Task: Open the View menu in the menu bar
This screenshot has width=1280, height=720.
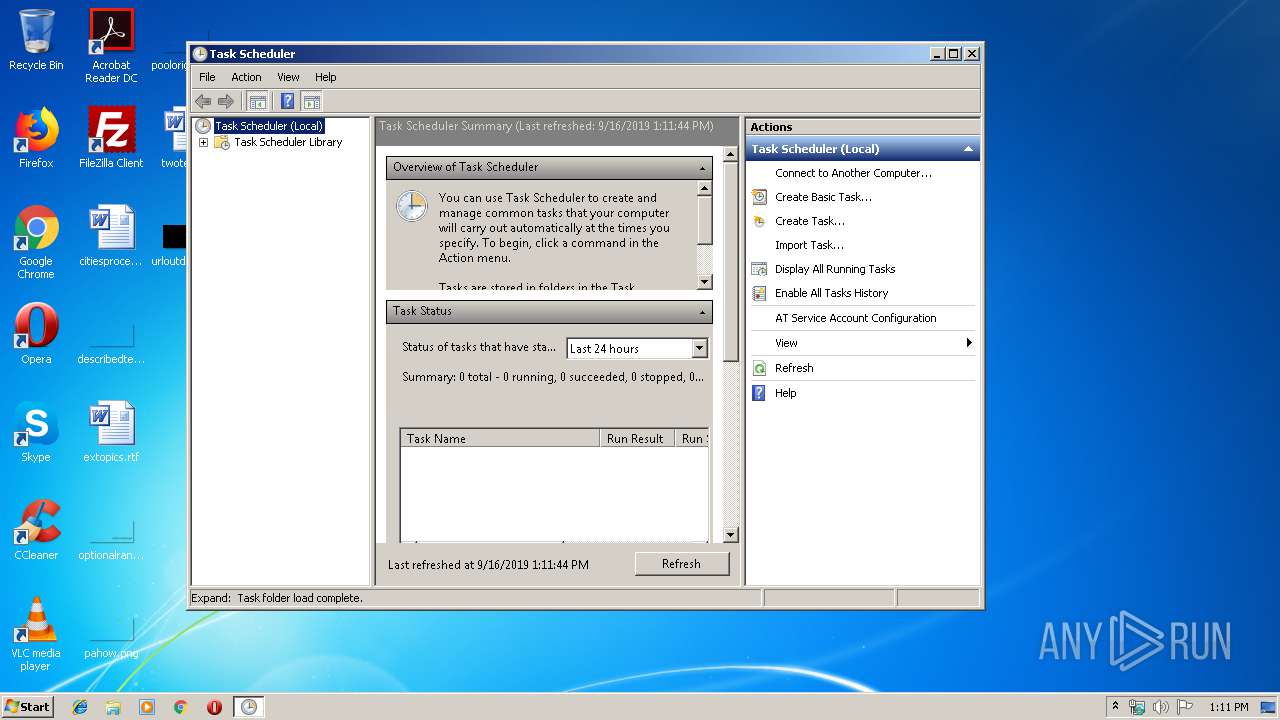Action: pos(288,77)
